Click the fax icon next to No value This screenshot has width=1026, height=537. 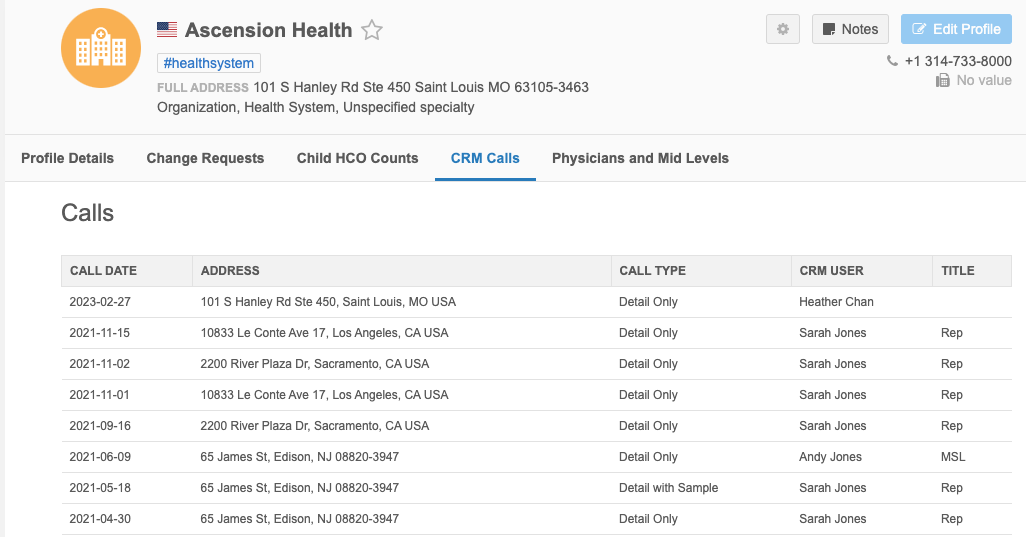click(942, 80)
